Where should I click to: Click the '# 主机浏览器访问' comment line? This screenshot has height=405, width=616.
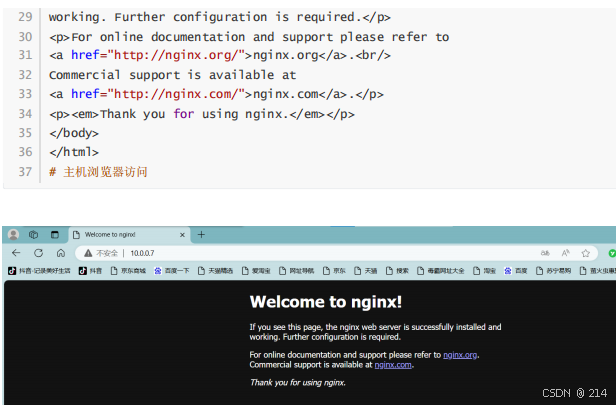point(98,172)
